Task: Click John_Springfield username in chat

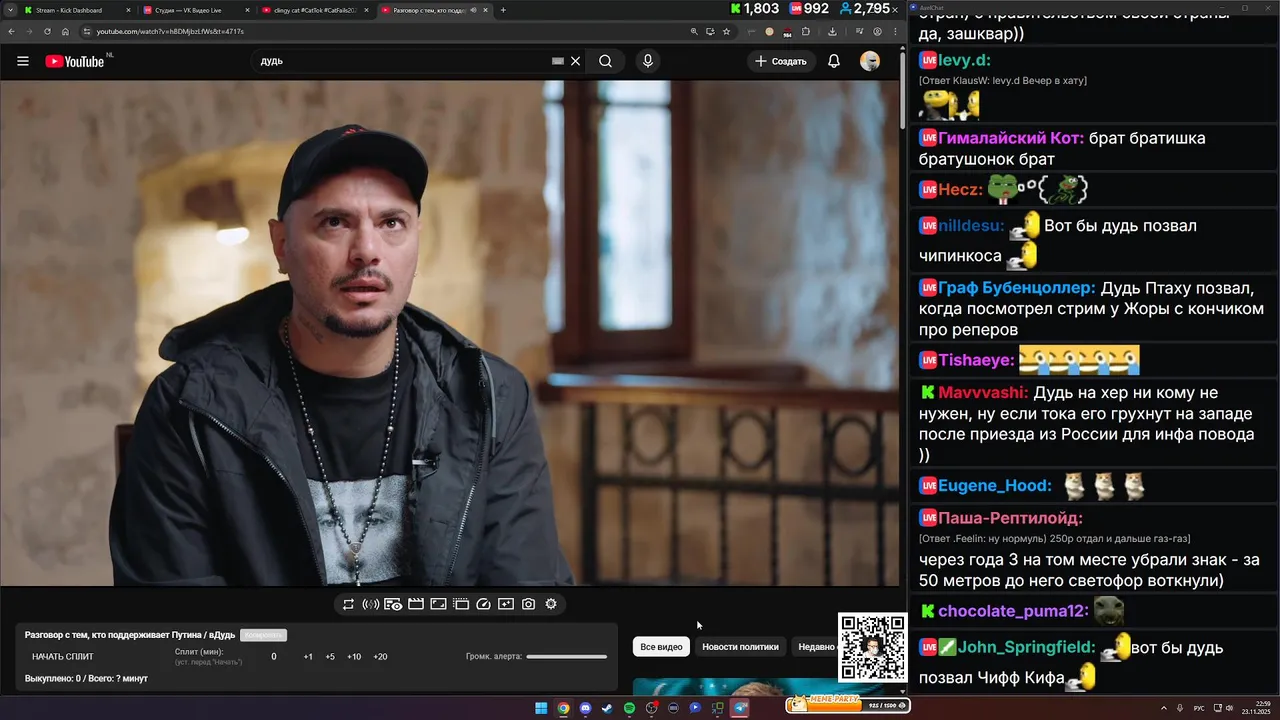Action: click(x=1027, y=648)
